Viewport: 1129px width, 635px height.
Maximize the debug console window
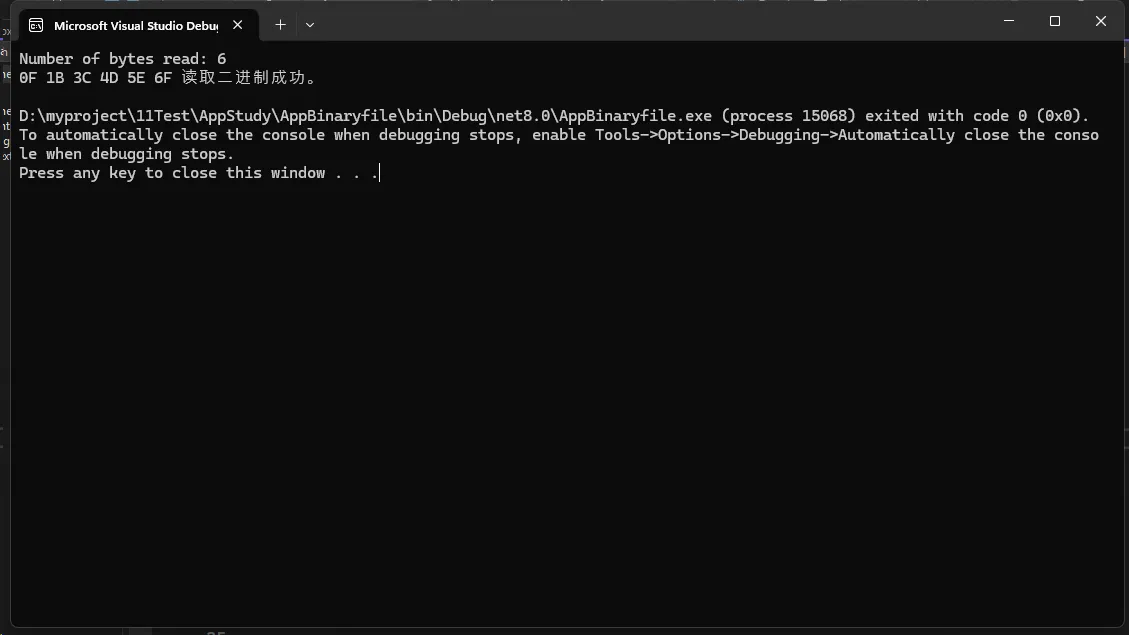(x=1055, y=21)
